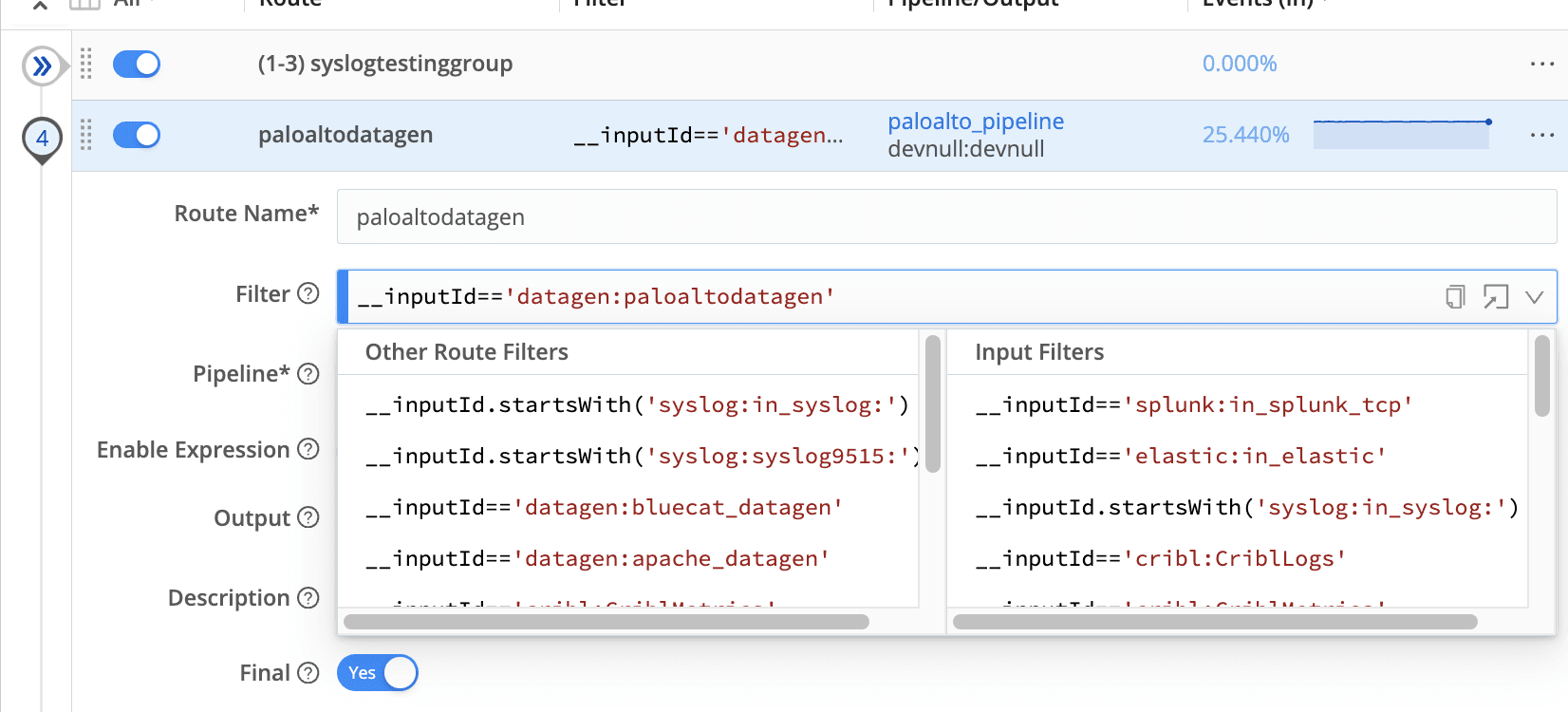Choose the splunk:in_splunk_tcp input filter

pos(1194,405)
